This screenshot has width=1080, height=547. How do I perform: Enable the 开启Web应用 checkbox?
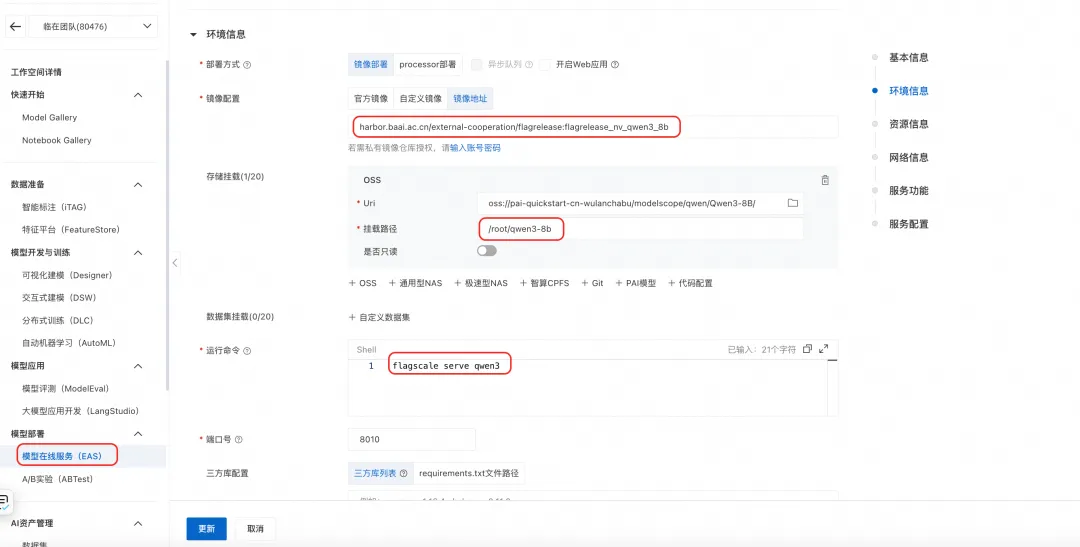(545, 65)
